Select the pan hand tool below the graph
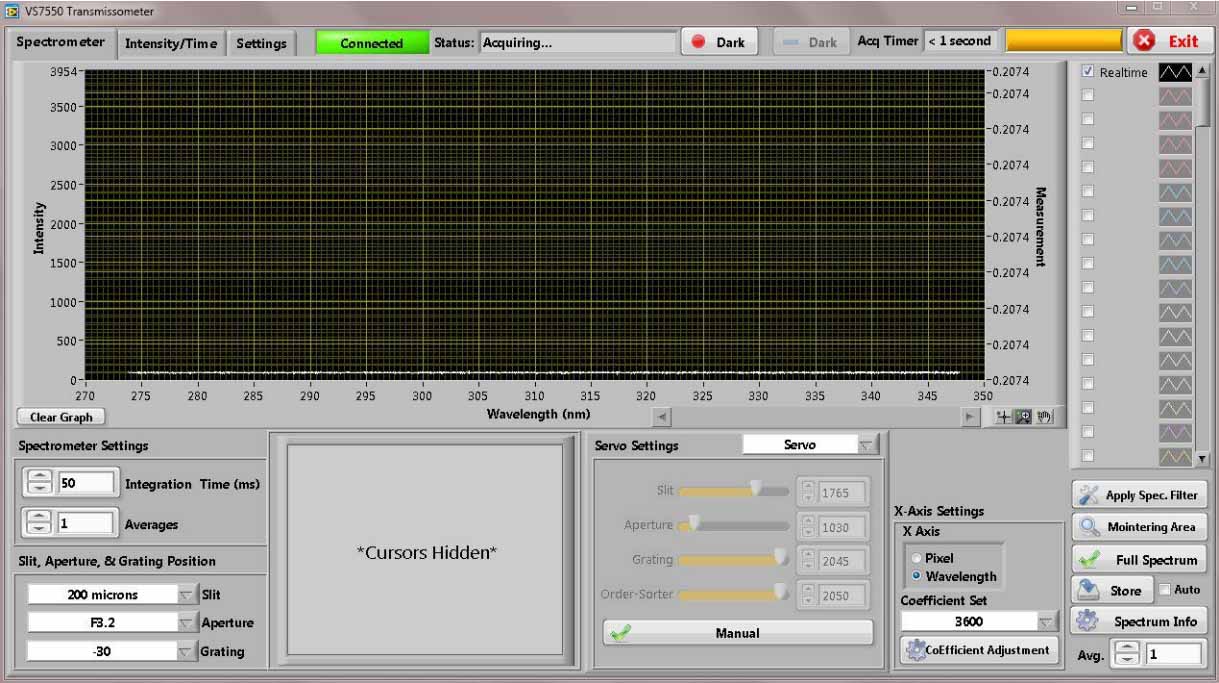The width and height of the screenshot is (1219, 683). (1043, 417)
